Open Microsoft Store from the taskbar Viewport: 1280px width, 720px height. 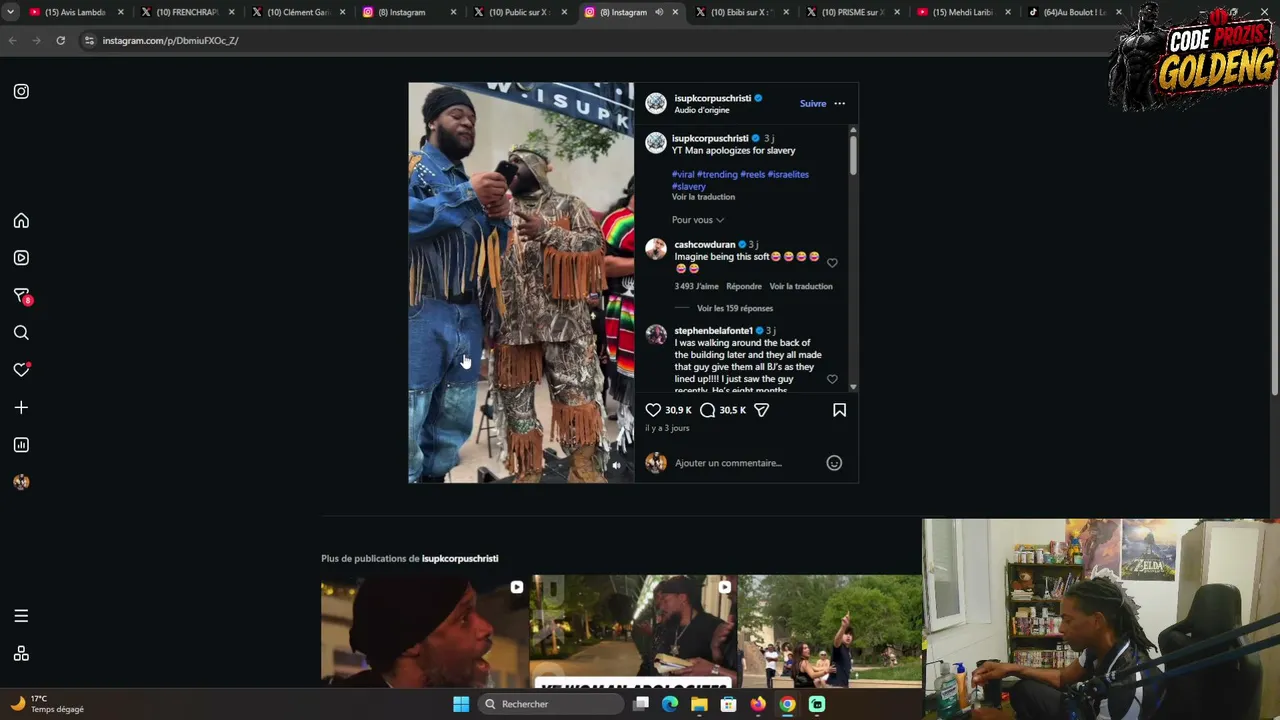[x=729, y=704]
